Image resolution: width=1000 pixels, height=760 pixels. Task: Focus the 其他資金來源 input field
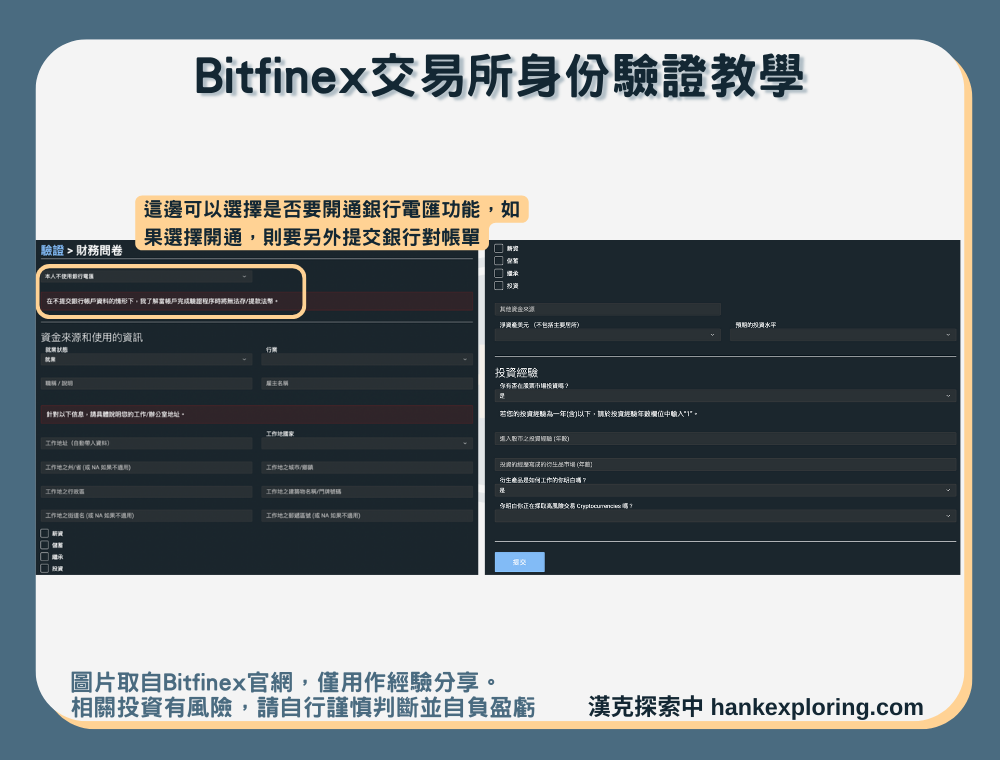[x=607, y=309]
